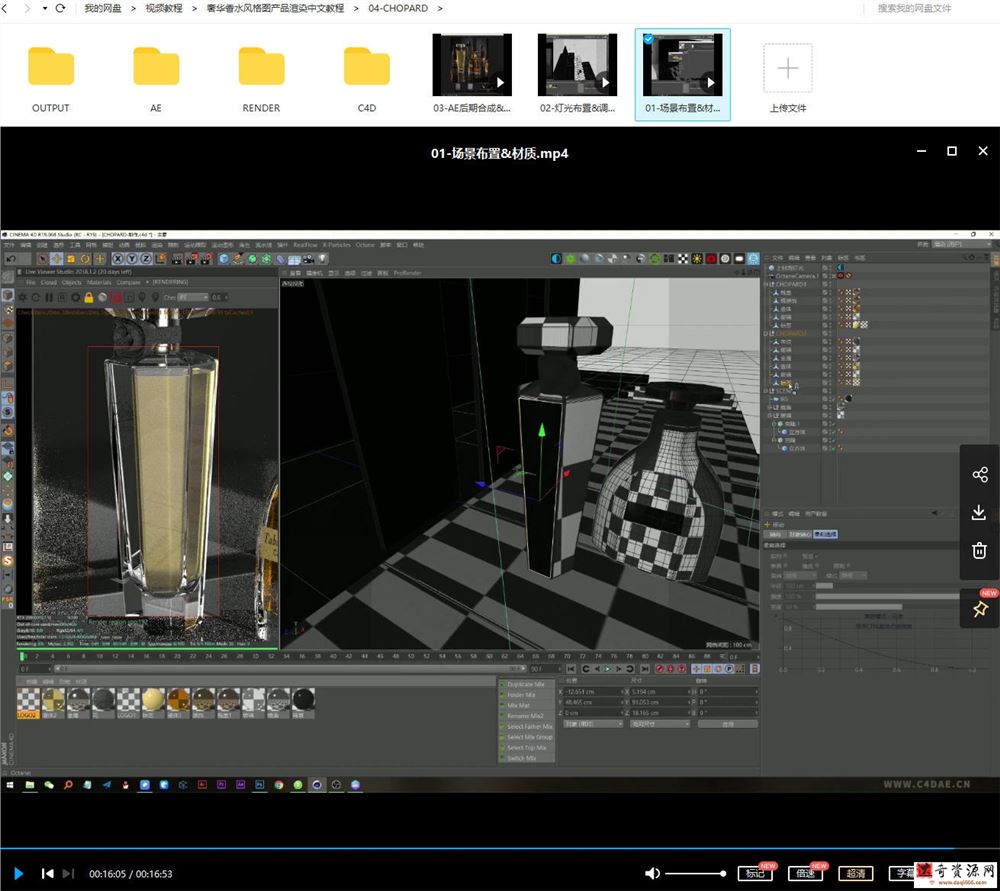Go to the timeline end frame
The height and width of the screenshot is (891, 1000).
(645, 668)
